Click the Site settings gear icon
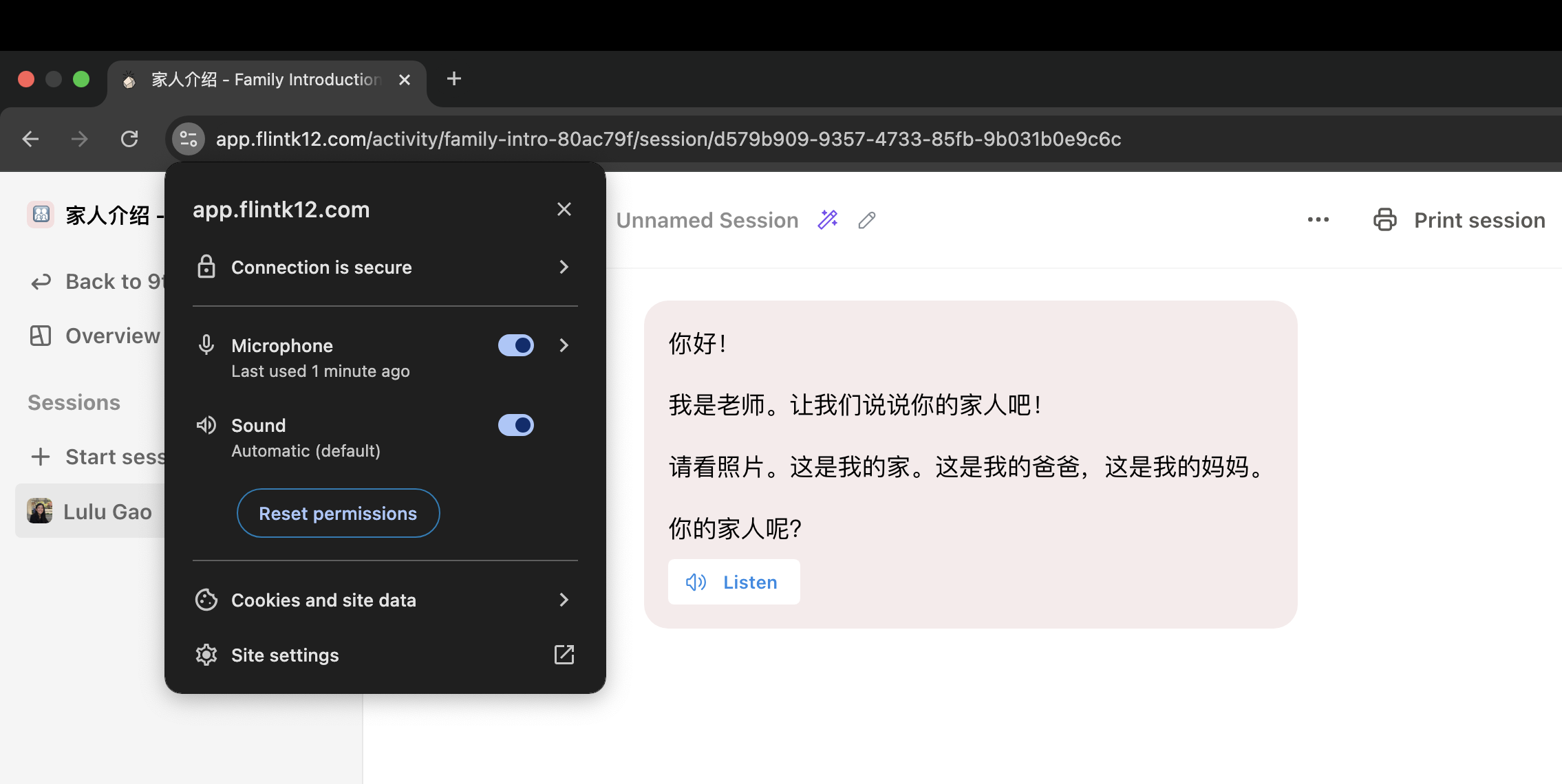1562x784 pixels. click(x=206, y=655)
